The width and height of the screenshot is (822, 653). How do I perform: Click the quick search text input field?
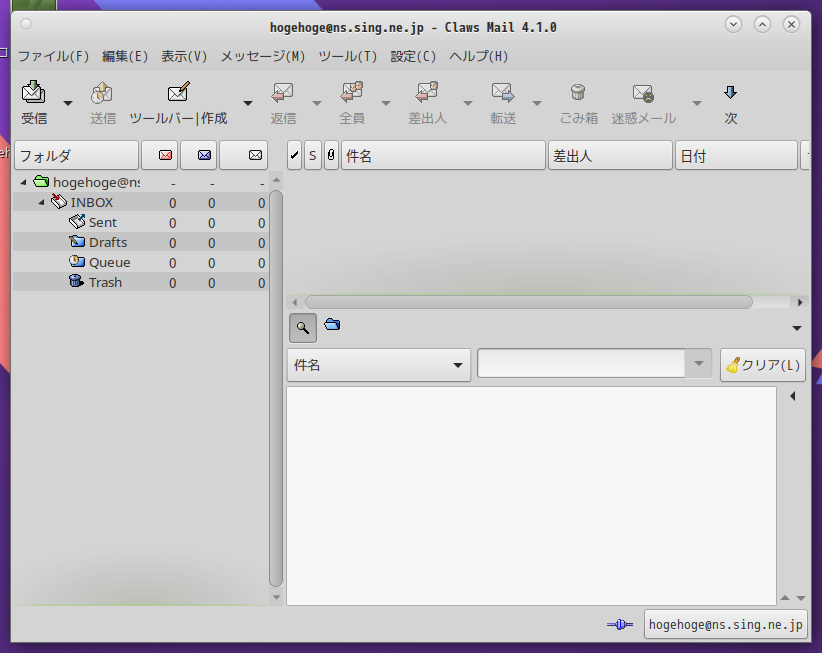581,363
